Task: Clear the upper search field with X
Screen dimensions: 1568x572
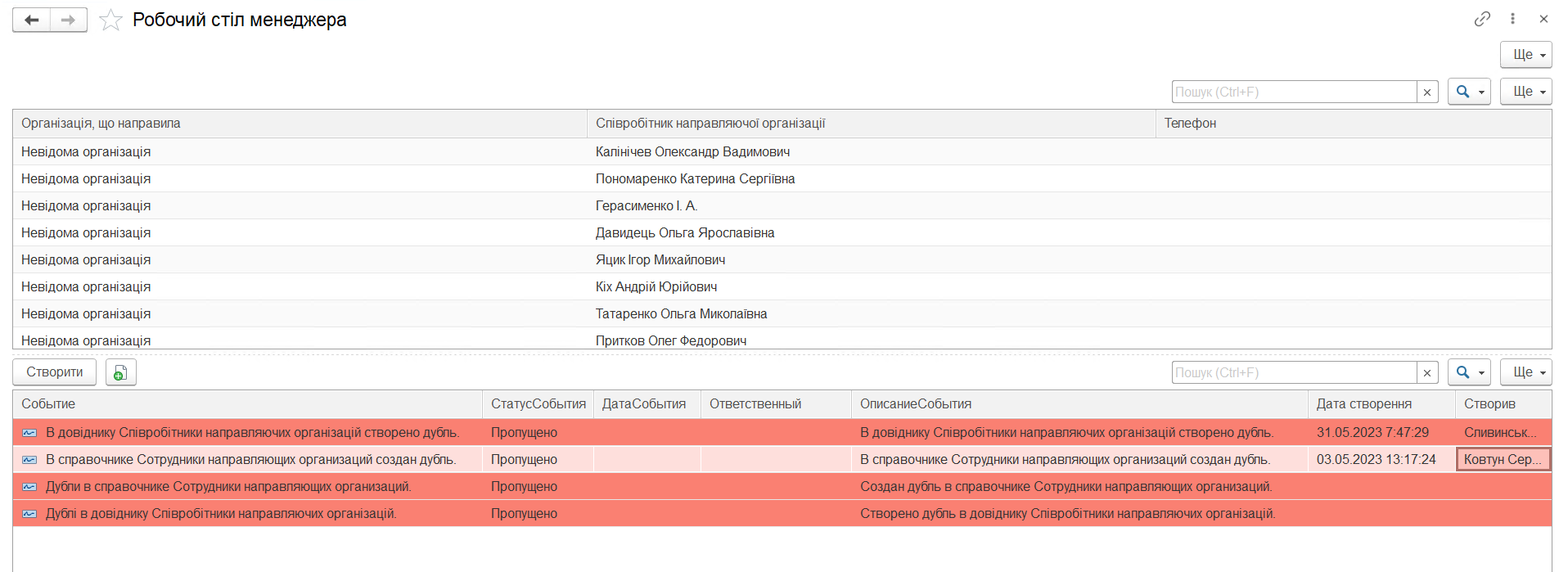Action: (x=1427, y=92)
